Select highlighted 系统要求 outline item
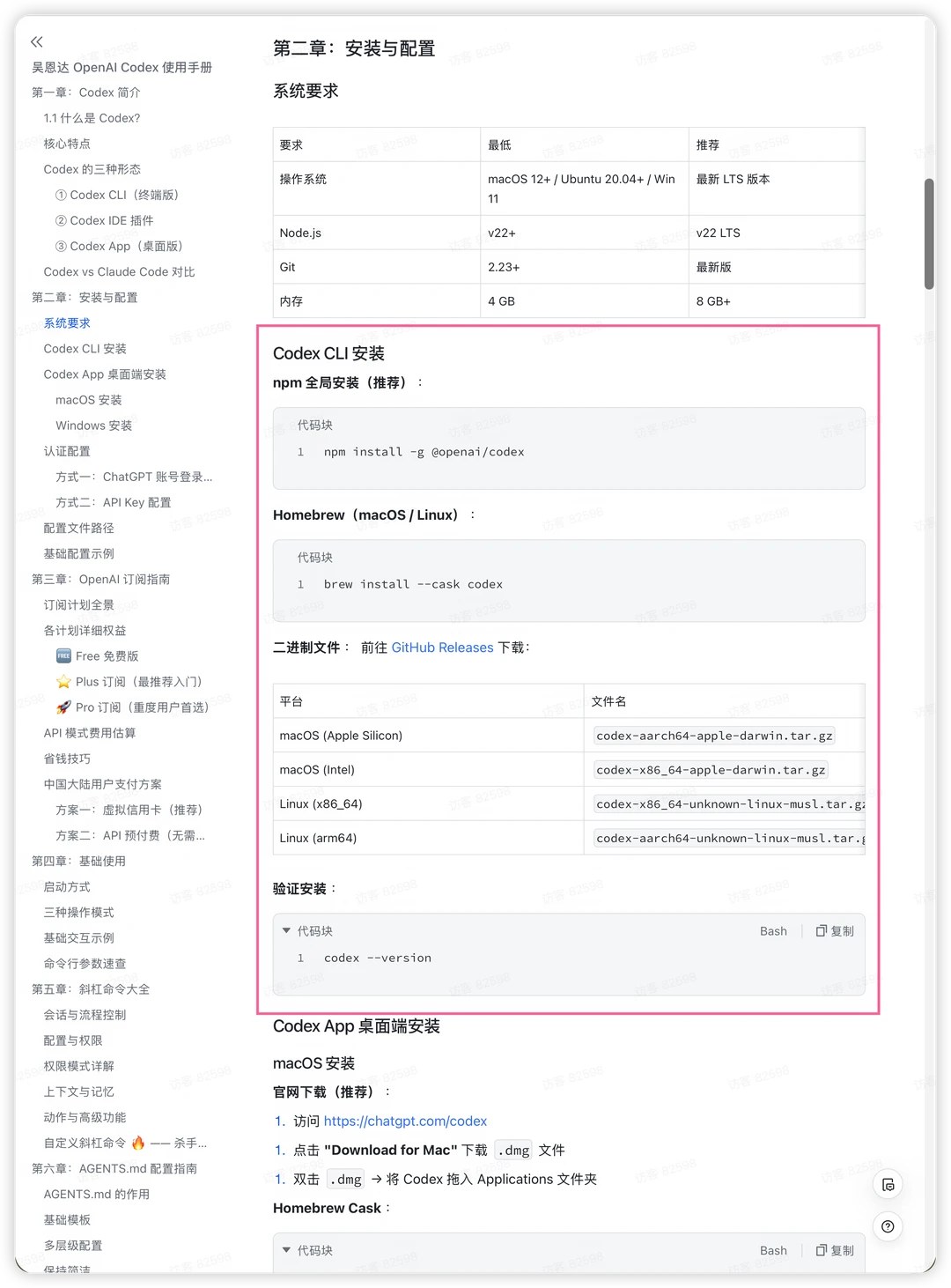The image size is (951, 1288). click(x=67, y=323)
